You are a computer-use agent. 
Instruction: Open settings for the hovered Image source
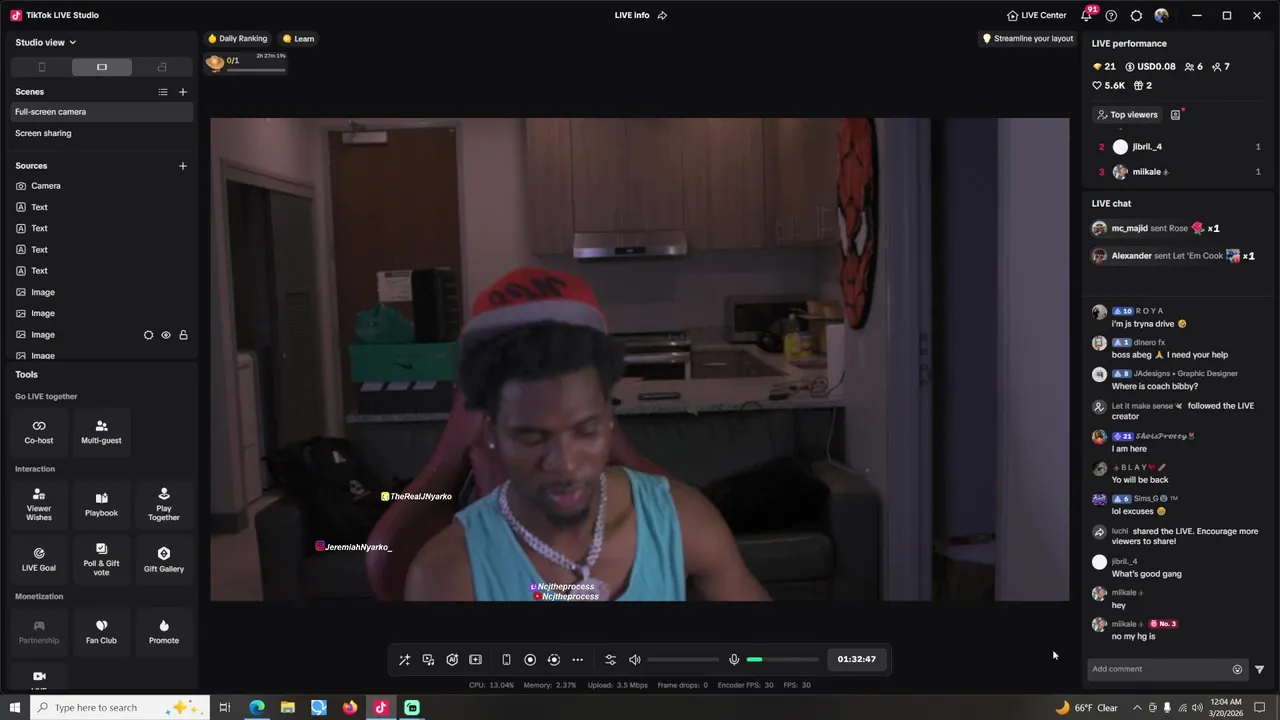(148, 335)
